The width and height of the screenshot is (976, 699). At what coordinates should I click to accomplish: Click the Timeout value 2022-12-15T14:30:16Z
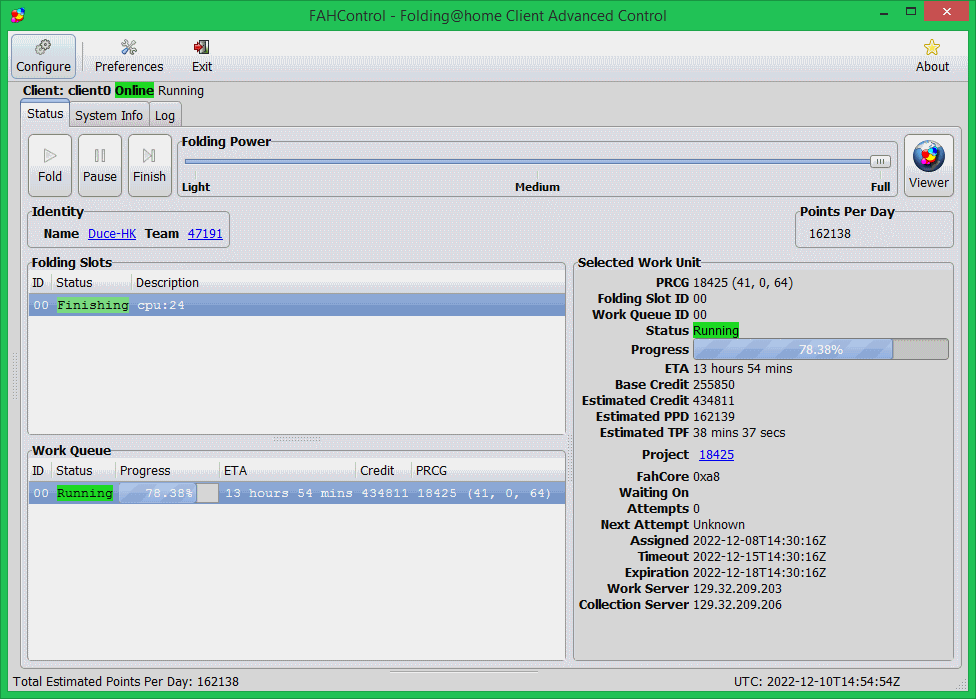pyautogui.click(x=759, y=557)
